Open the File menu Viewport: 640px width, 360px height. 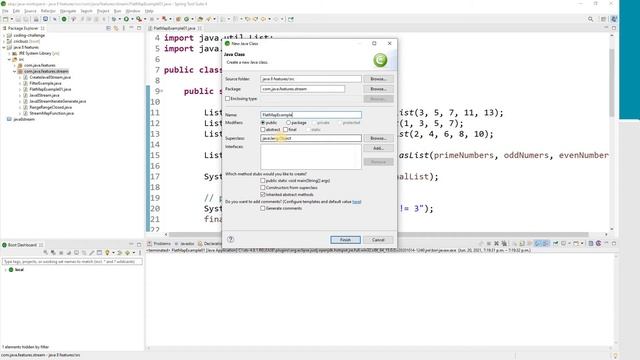pyautogui.click(x=5, y=11)
